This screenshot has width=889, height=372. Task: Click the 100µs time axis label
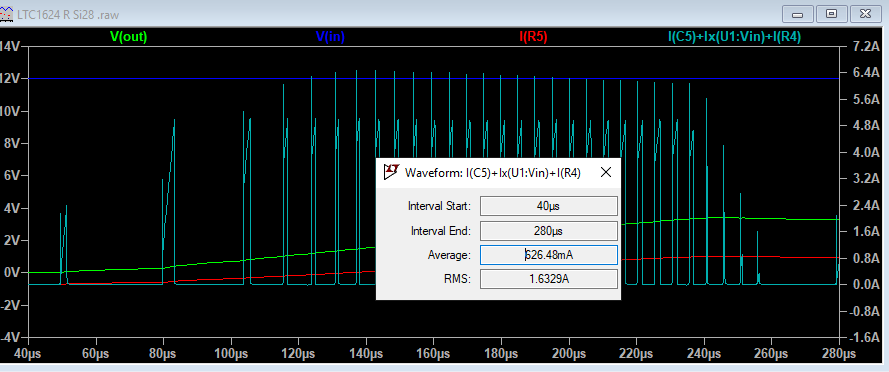(x=231, y=354)
